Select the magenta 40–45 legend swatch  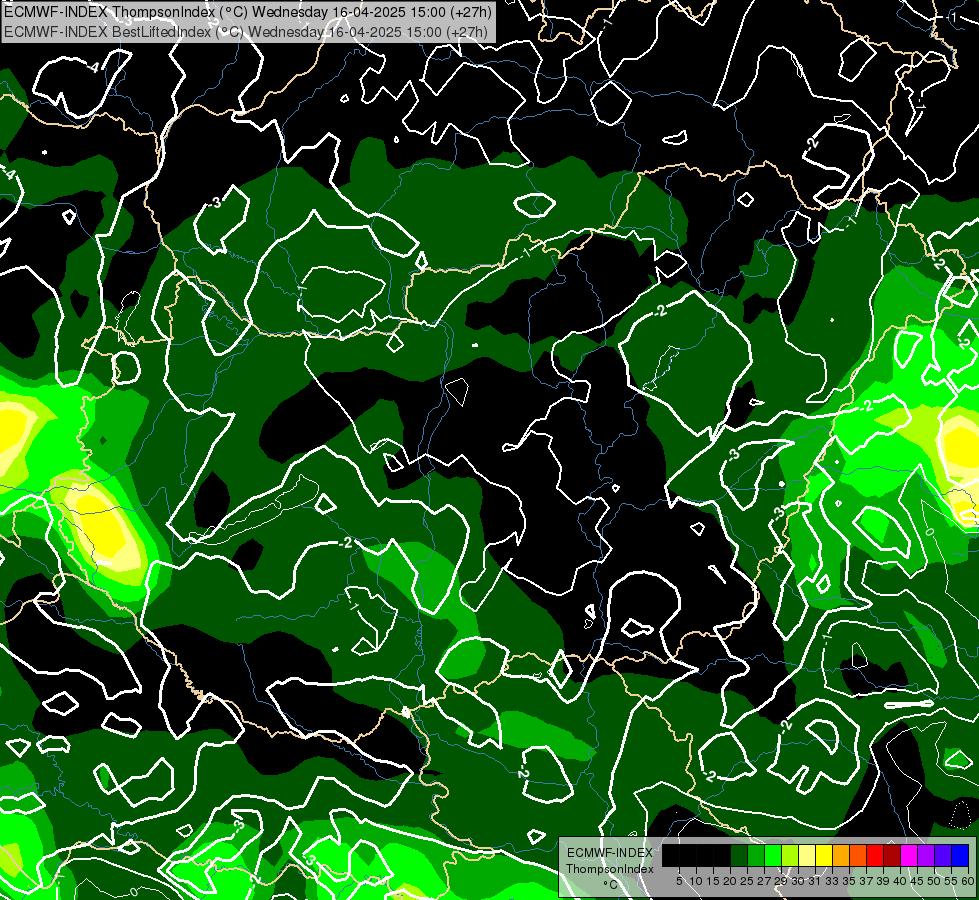(x=909, y=855)
